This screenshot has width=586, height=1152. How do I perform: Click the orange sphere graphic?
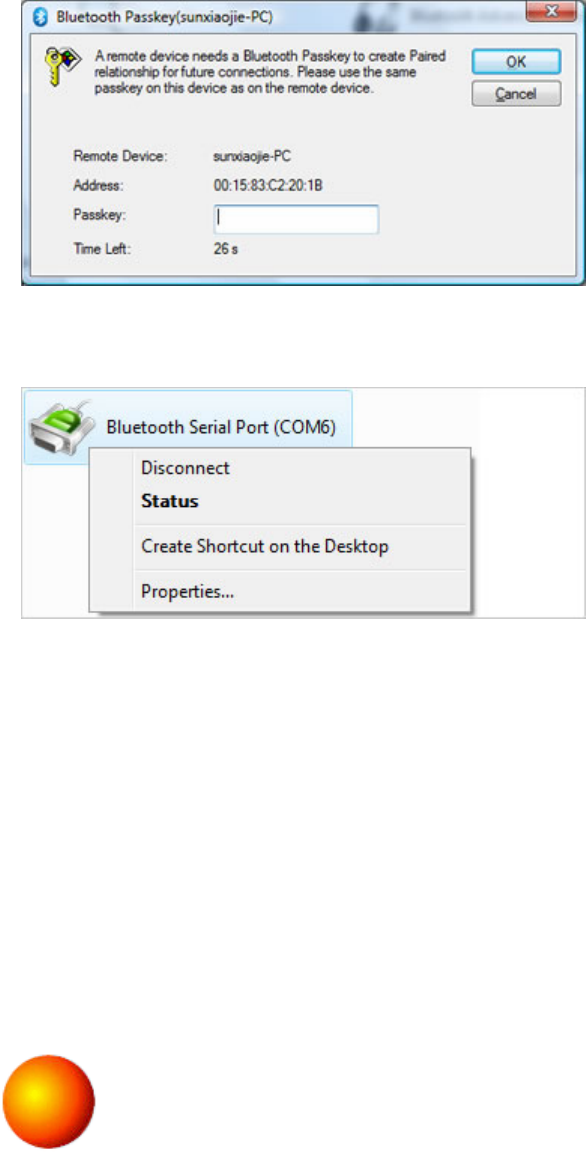(x=48, y=1101)
